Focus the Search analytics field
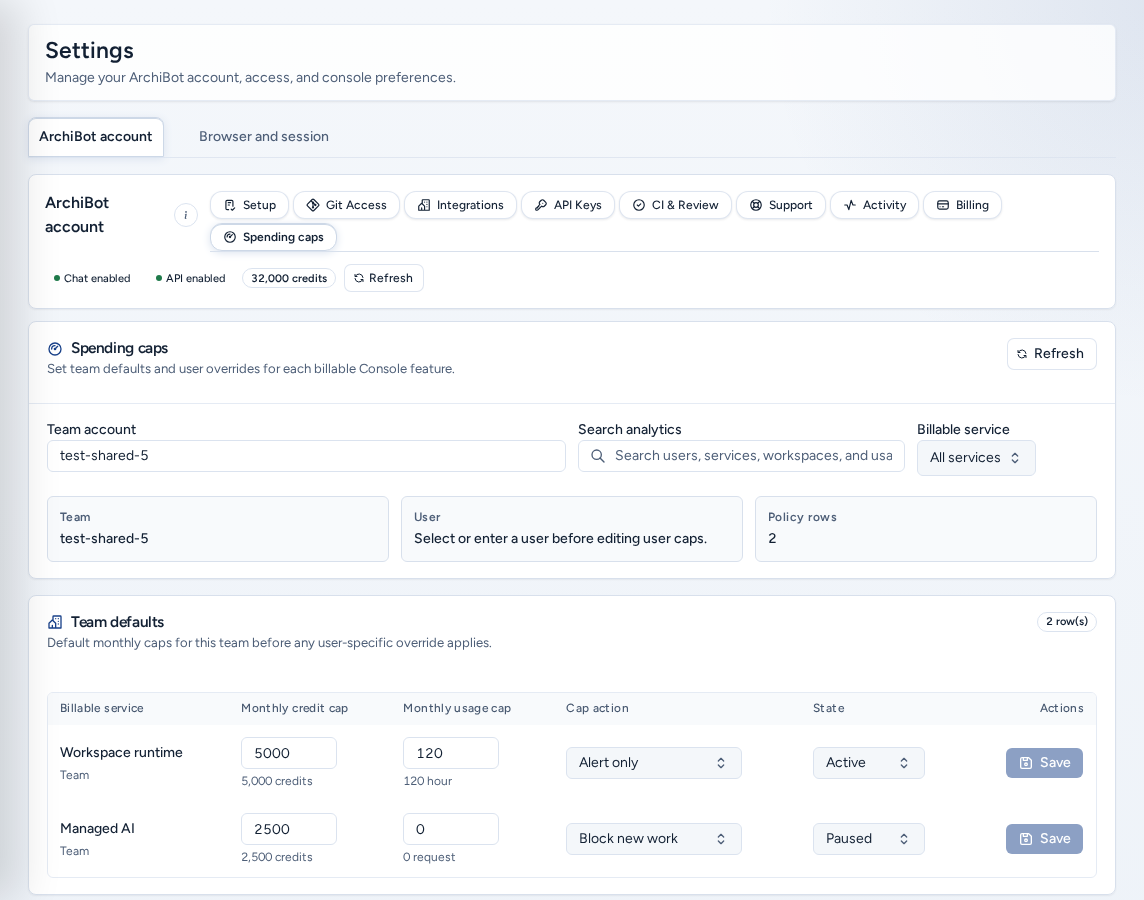This screenshot has width=1144, height=900. click(x=741, y=456)
